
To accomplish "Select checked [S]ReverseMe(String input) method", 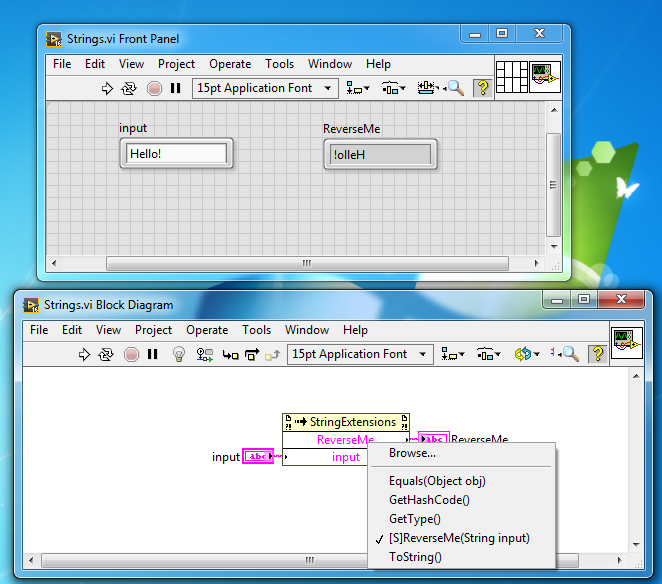I will tap(461, 538).
